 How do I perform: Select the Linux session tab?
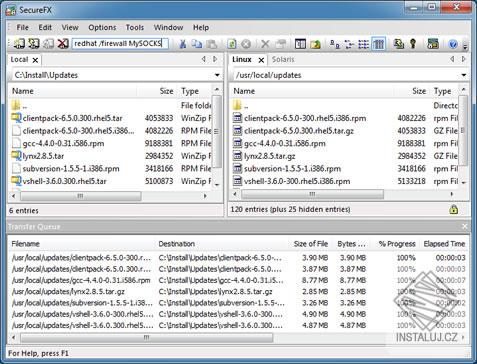coord(242,59)
